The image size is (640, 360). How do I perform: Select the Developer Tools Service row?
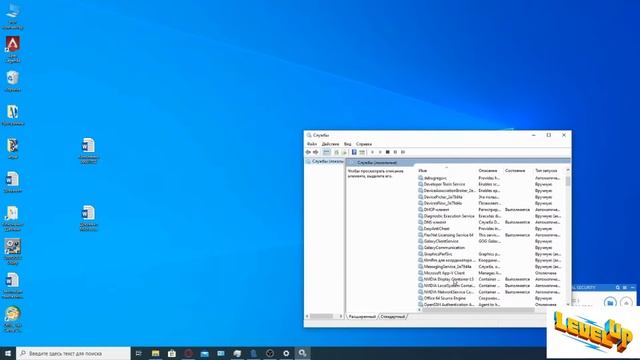tap(491, 184)
